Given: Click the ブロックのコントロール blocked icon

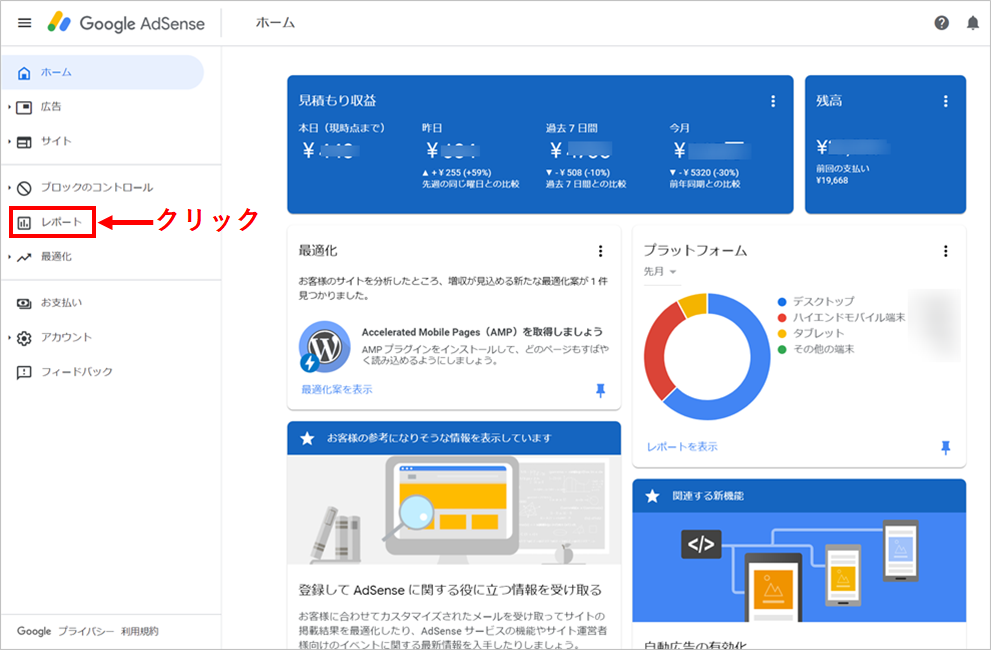Looking at the screenshot, I should 24,188.
